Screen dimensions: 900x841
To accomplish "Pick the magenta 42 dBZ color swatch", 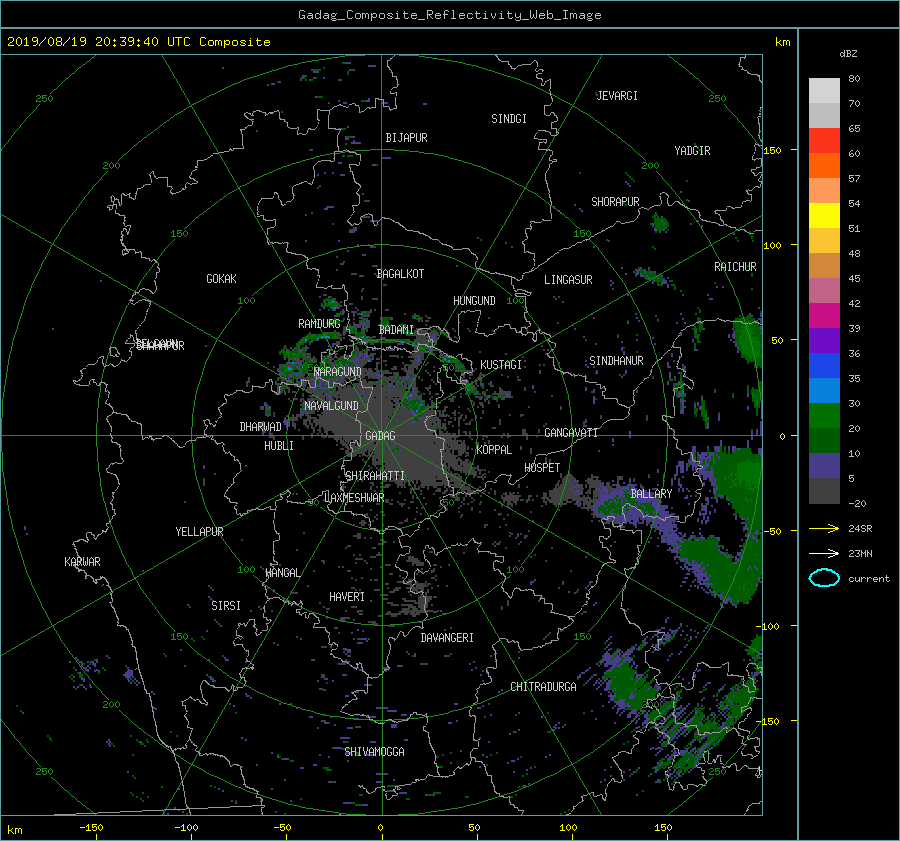I will click(824, 315).
